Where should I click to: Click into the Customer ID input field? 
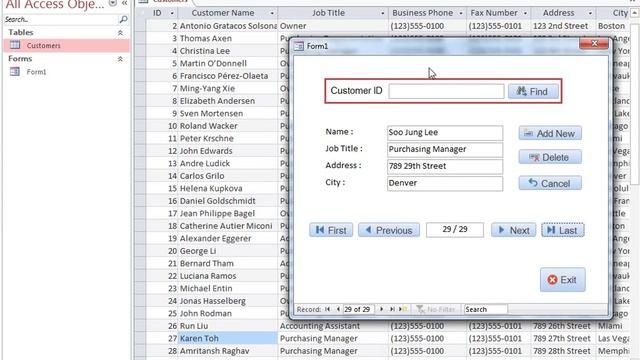click(x=446, y=91)
